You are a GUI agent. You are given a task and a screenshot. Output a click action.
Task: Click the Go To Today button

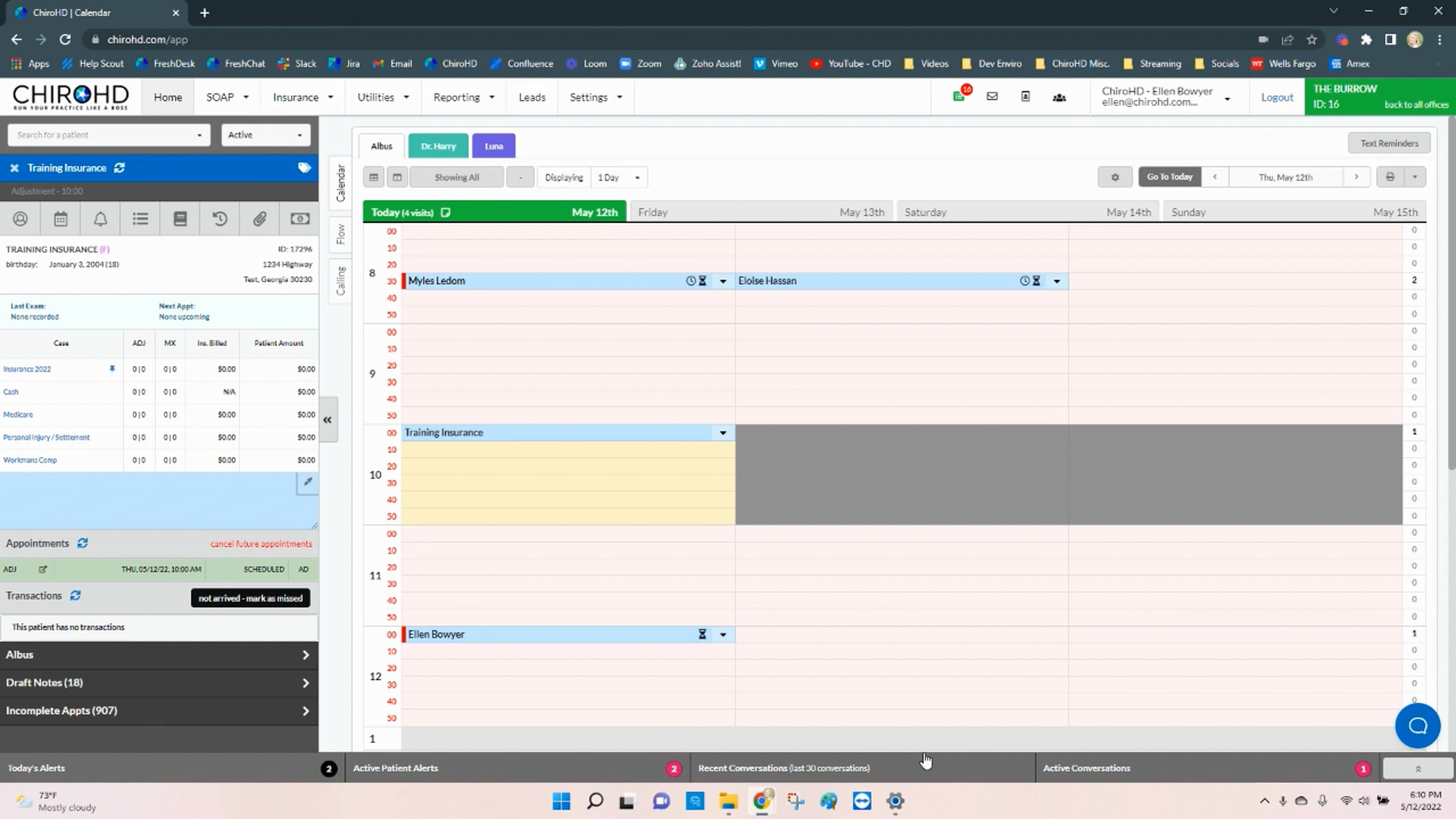[x=1170, y=177]
